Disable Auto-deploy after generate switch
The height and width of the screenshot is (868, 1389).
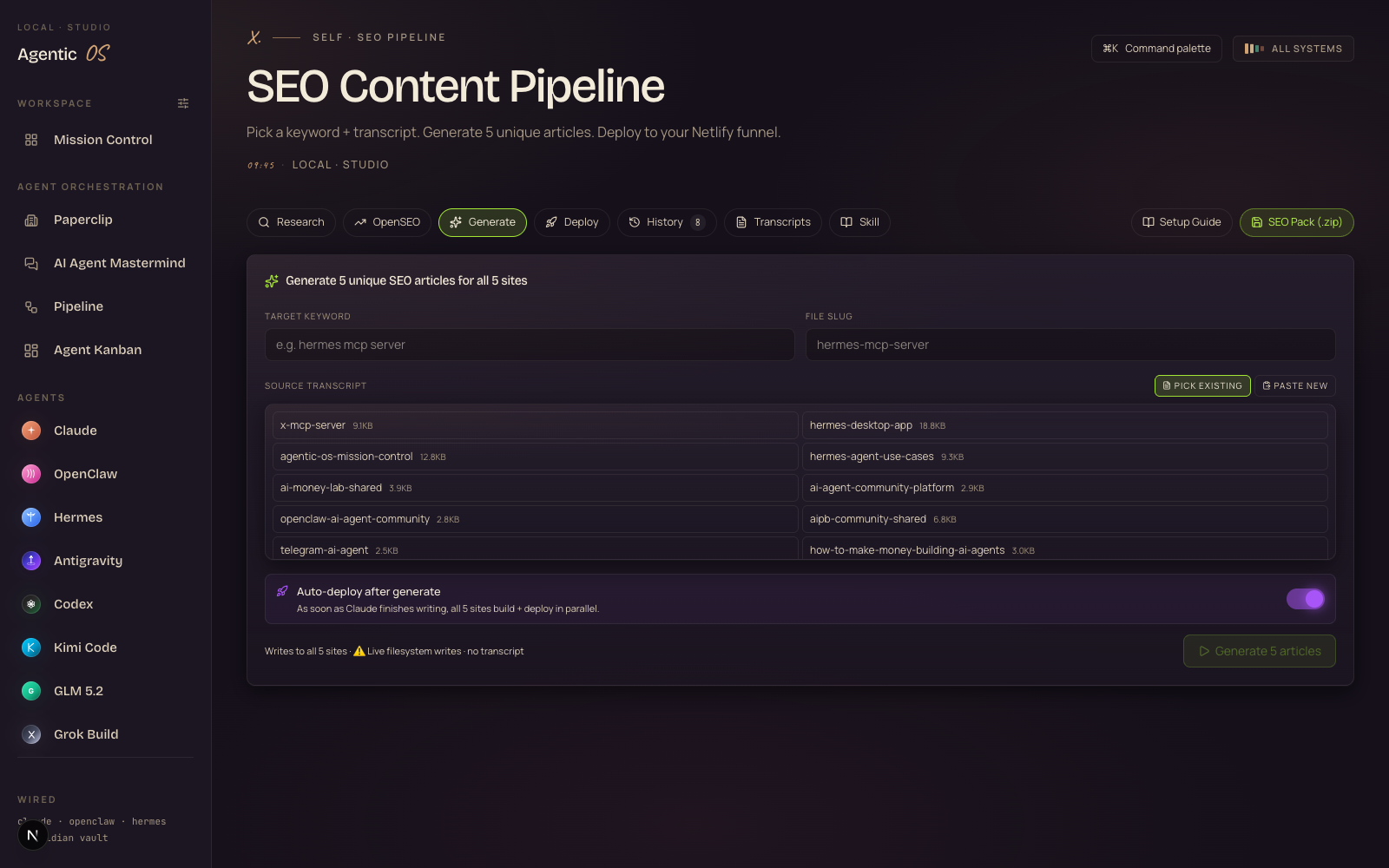pos(1306,599)
